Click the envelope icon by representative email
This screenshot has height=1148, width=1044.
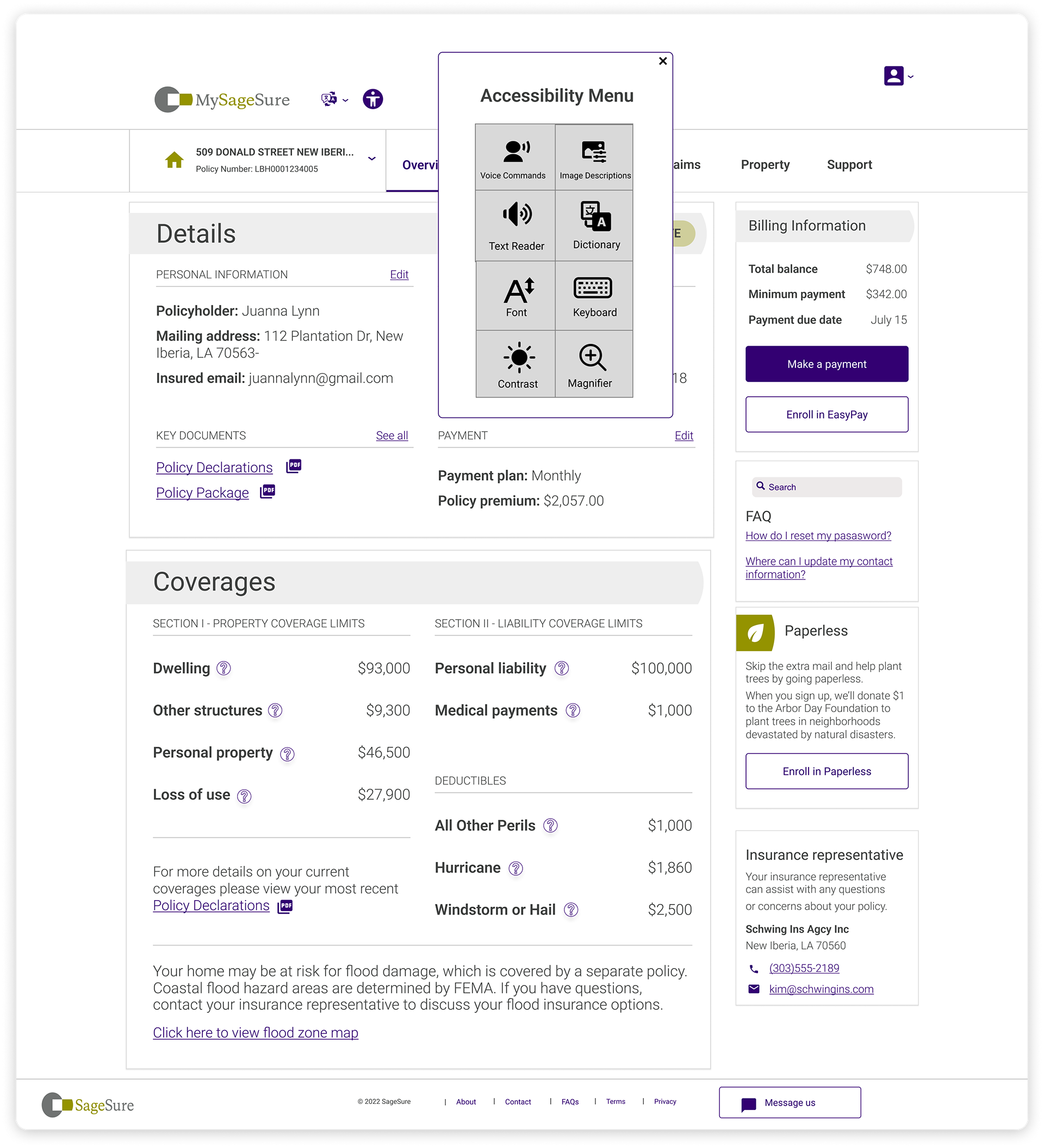754,989
